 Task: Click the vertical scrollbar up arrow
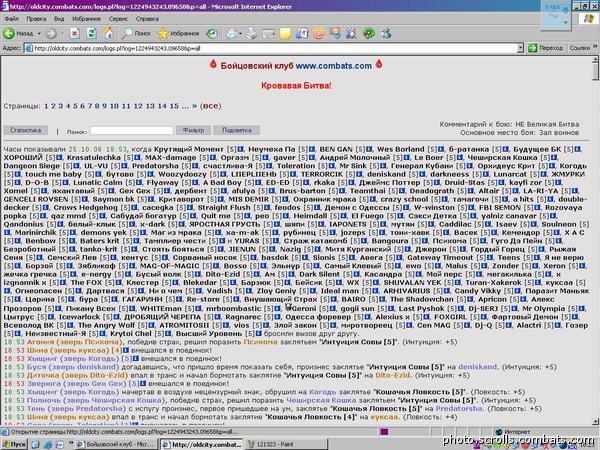[x=596, y=60]
